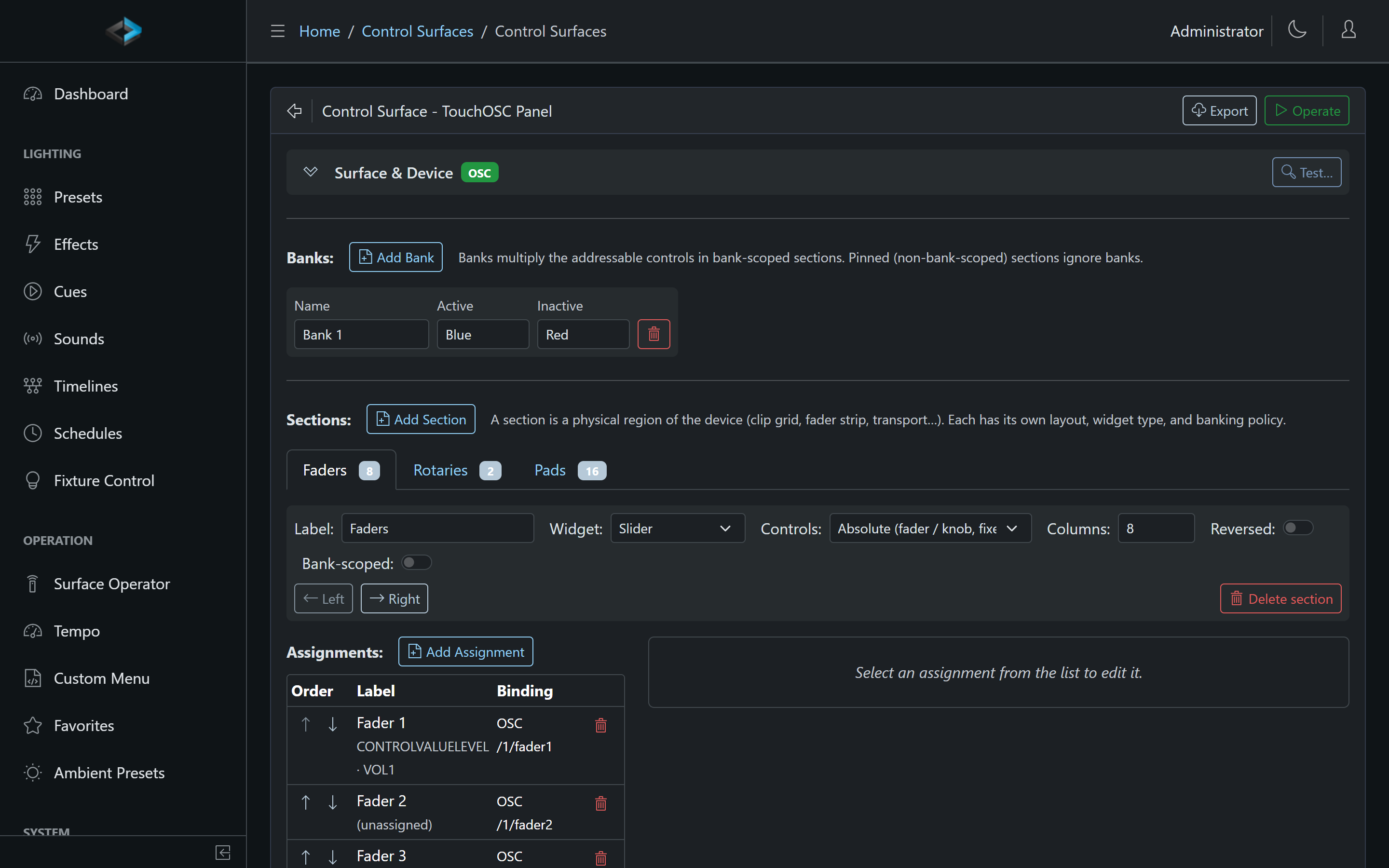This screenshot has width=1389, height=868.
Task: Open Sounds in sidebar
Action: tap(123, 339)
